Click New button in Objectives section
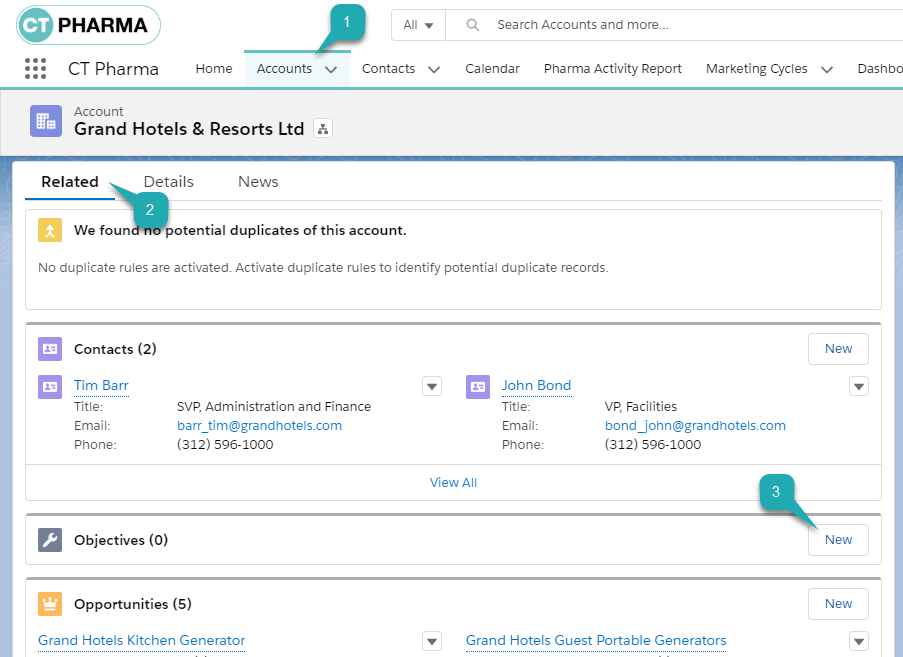903x657 pixels. [838, 540]
